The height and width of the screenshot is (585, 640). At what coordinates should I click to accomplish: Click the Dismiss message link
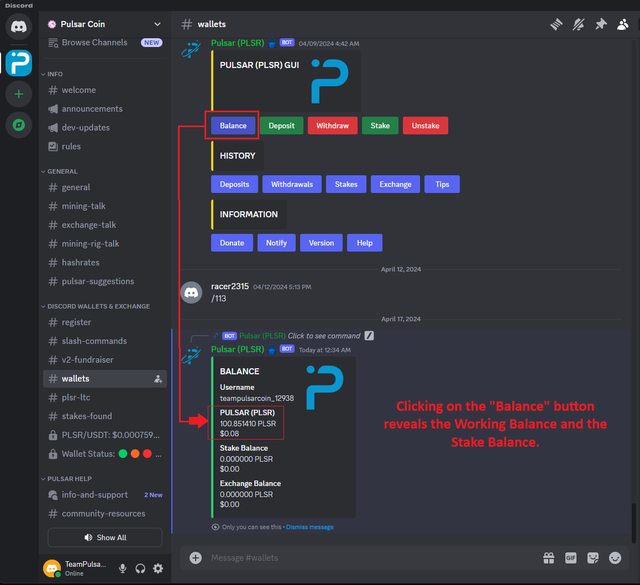pos(309,527)
